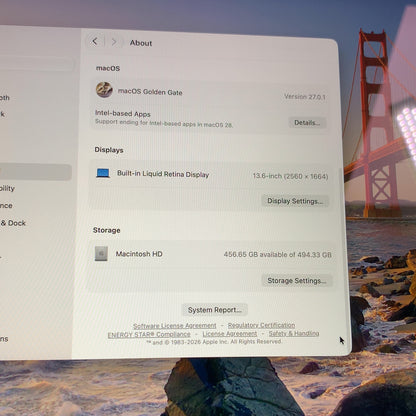
Task: Open Details for Intel-based Apps
Action: point(307,123)
